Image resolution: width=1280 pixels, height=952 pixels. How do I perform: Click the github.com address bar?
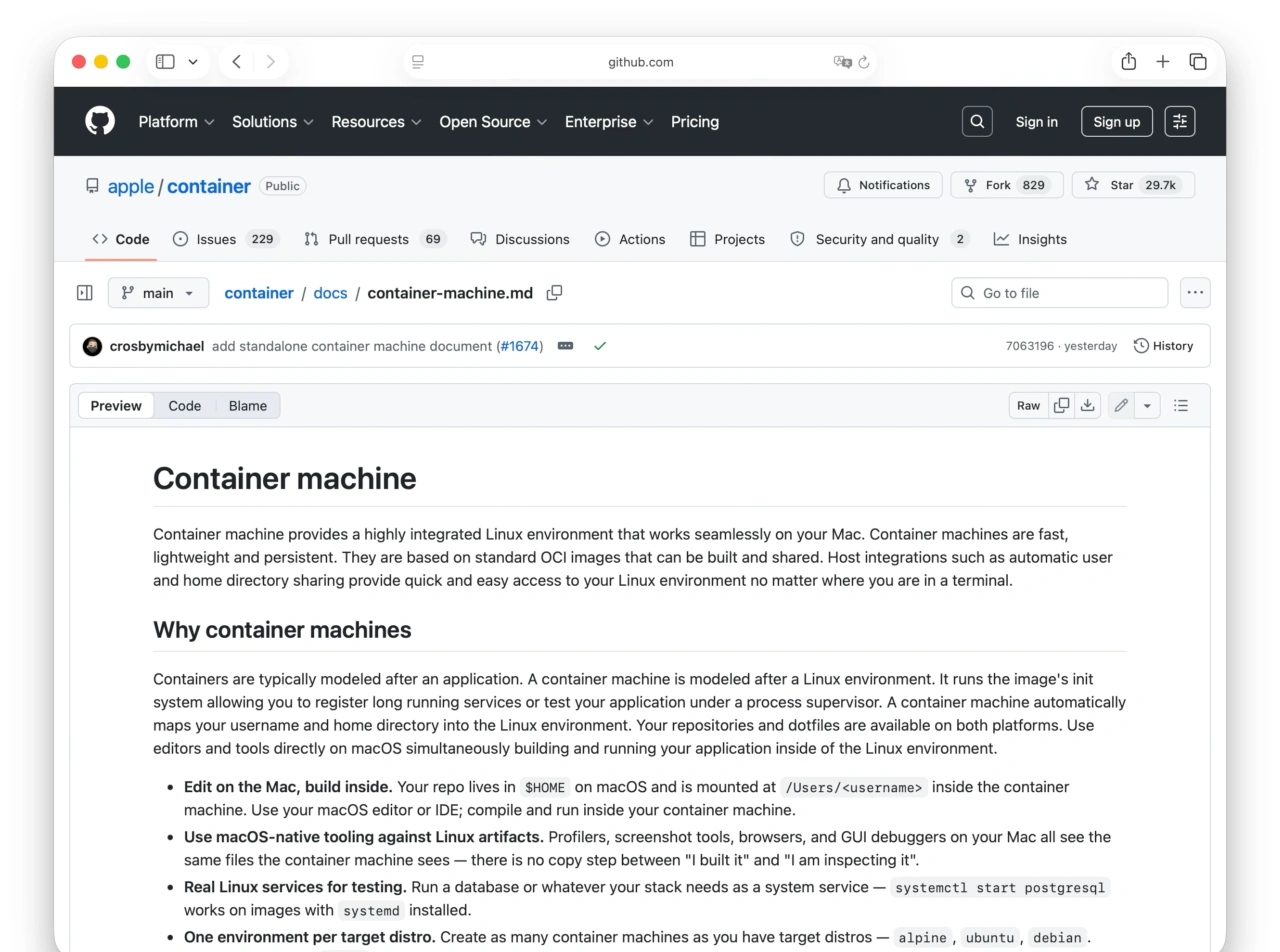click(x=641, y=62)
